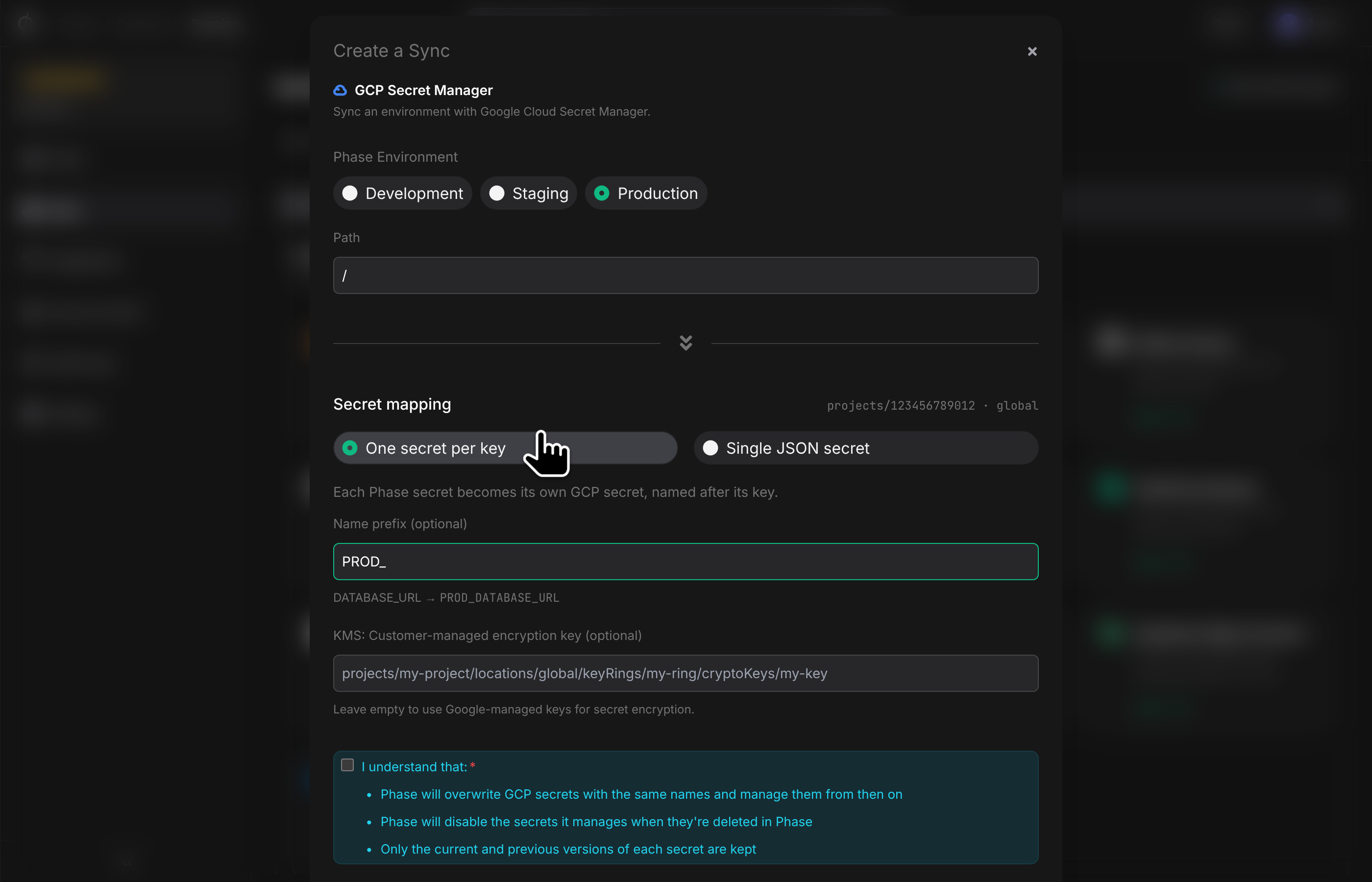Click the projects/123456789012 · global text

click(x=932, y=406)
